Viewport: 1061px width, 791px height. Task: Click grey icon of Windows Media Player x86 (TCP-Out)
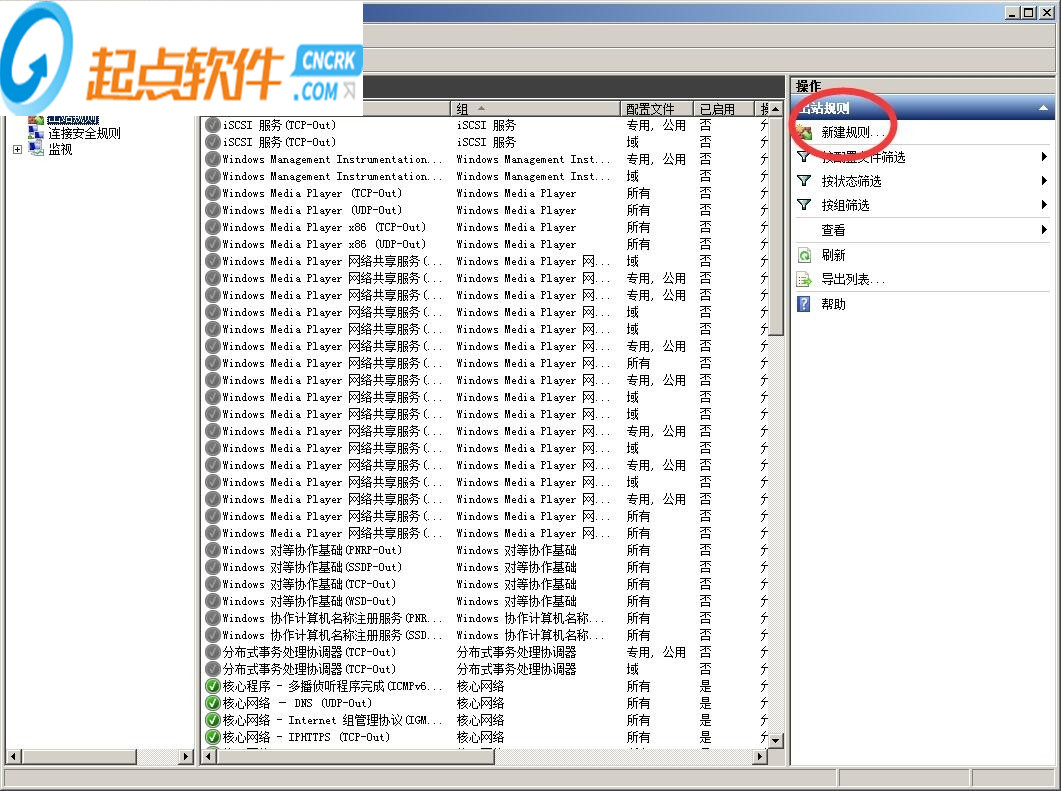tap(212, 227)
